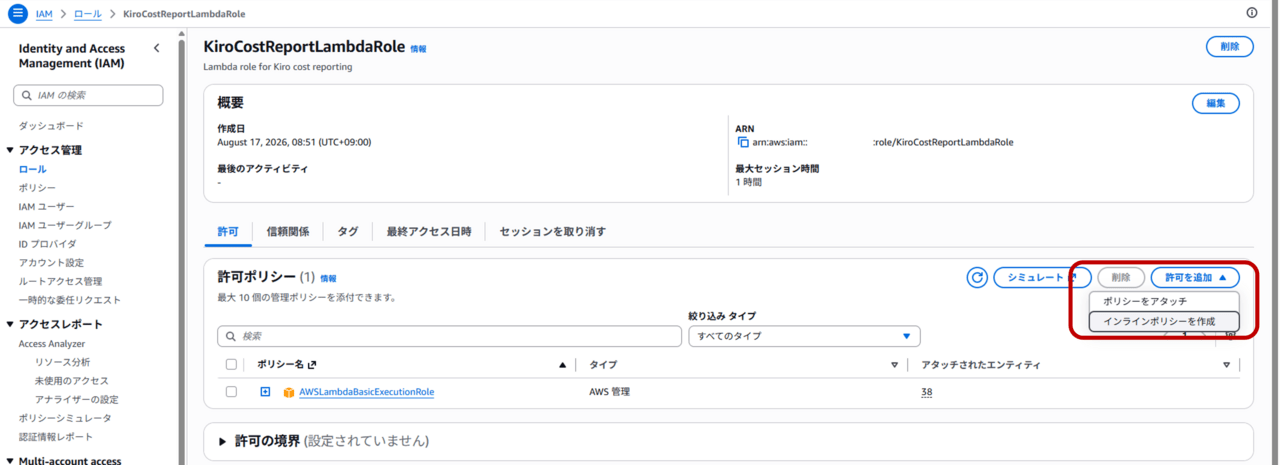Viewport: 1280px width, 465px height.
Task: Open ルートアクセス管理 in the sidebar
Action: 60,281
